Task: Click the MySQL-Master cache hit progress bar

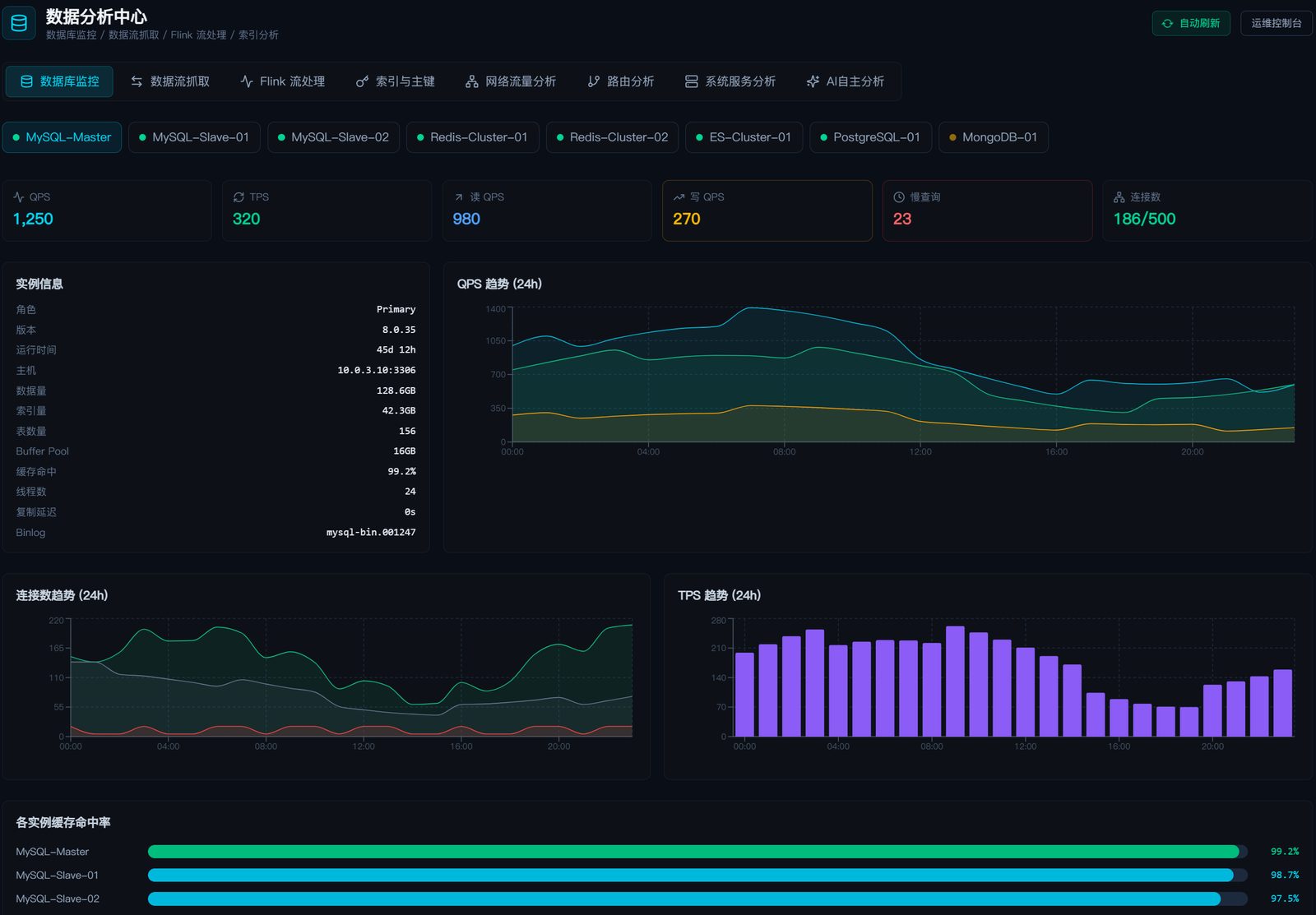Action: pyautogui.click(x=697, y=852)
